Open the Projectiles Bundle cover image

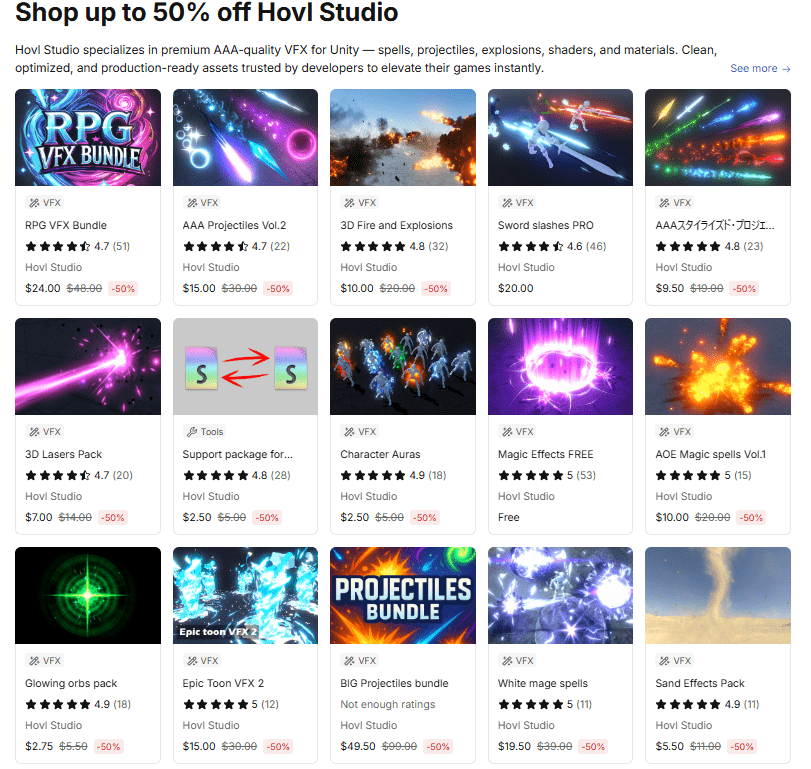pyautogui.click(x=403, y=595)
